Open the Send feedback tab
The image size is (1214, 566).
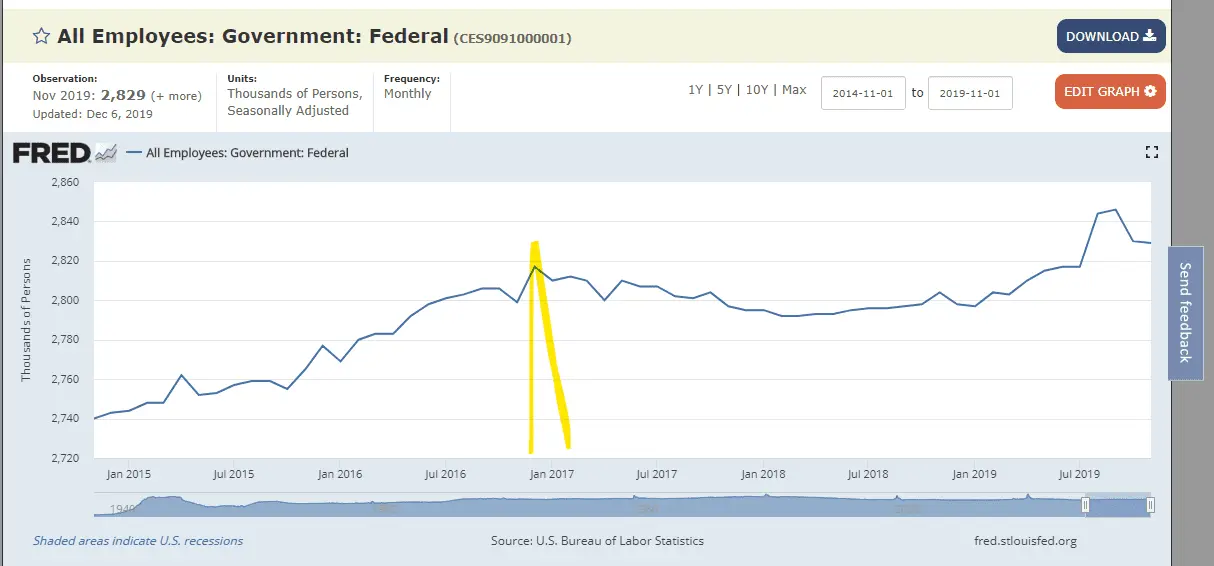1184,312
